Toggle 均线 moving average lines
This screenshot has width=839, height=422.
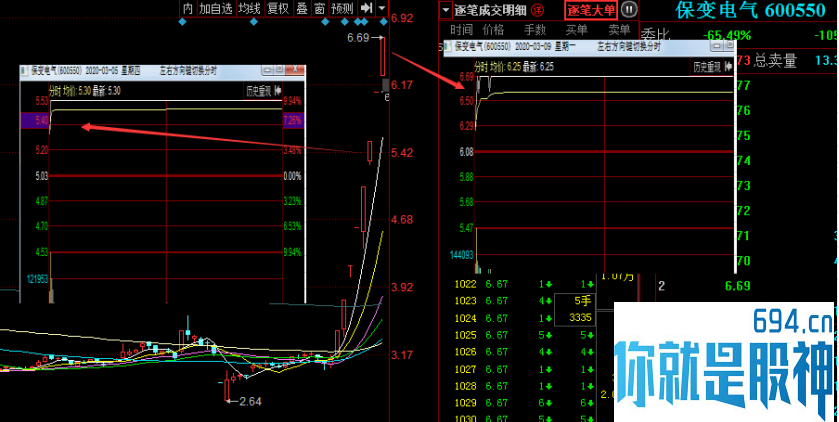(249, 8)
